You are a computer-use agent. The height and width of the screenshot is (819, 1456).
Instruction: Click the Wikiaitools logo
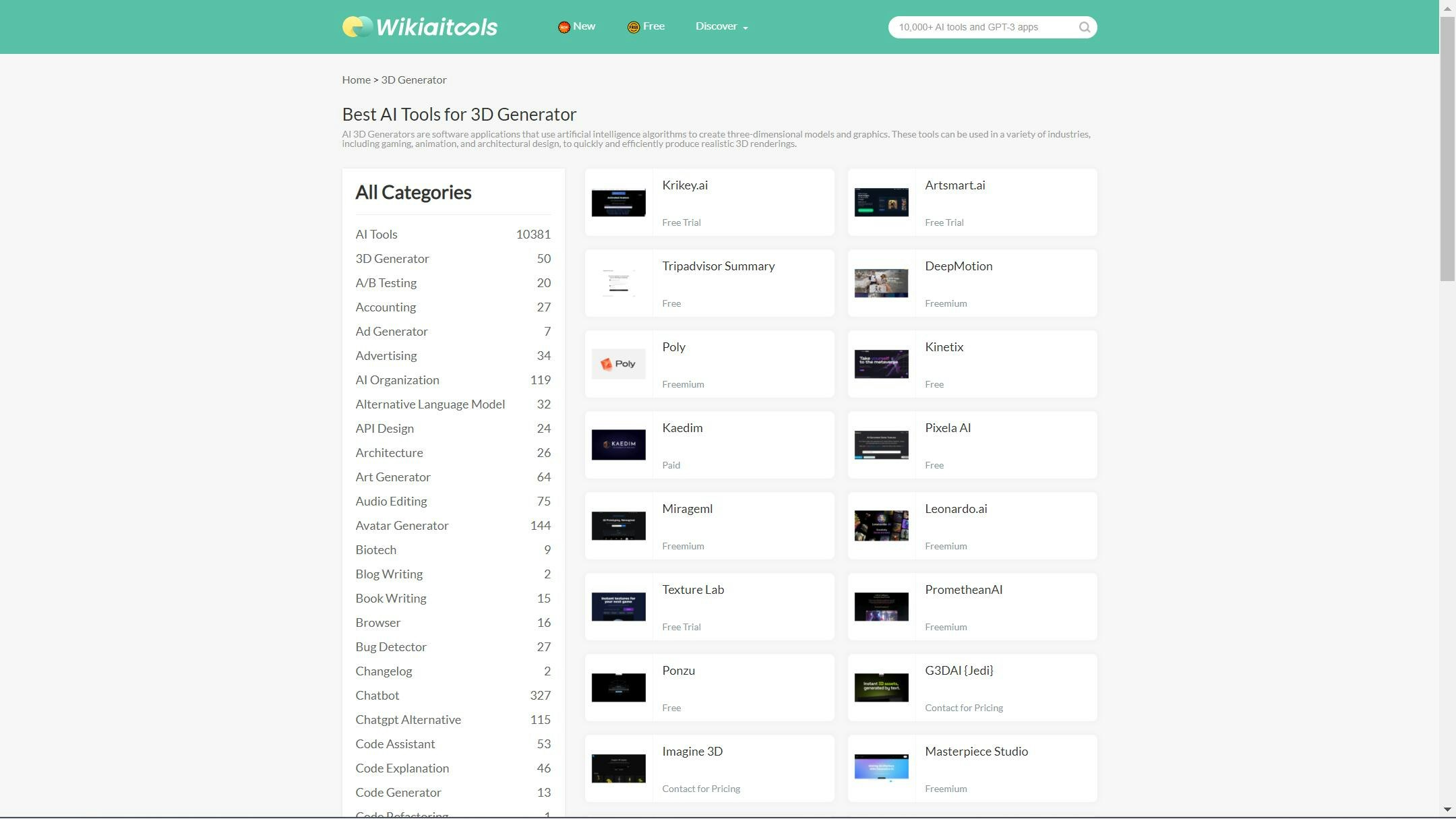click(x=420, y=27)
